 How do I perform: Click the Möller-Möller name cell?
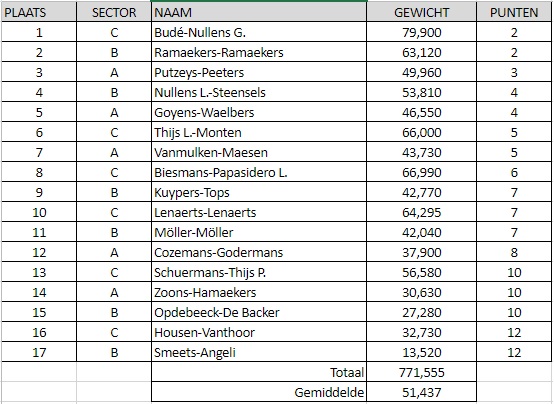point(259,232)
